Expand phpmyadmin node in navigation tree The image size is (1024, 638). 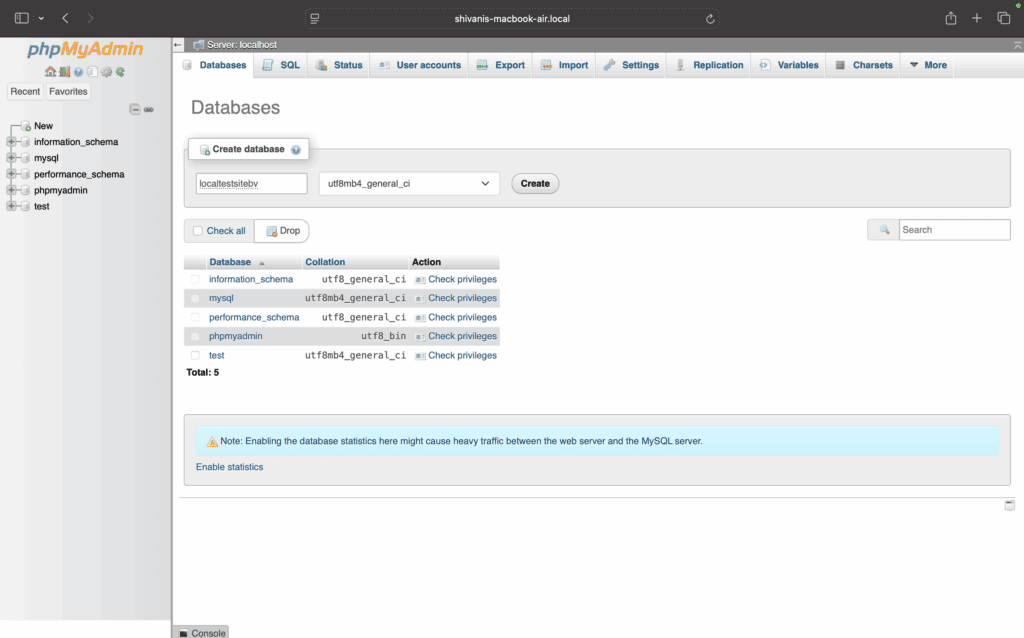tap(11, 190)
